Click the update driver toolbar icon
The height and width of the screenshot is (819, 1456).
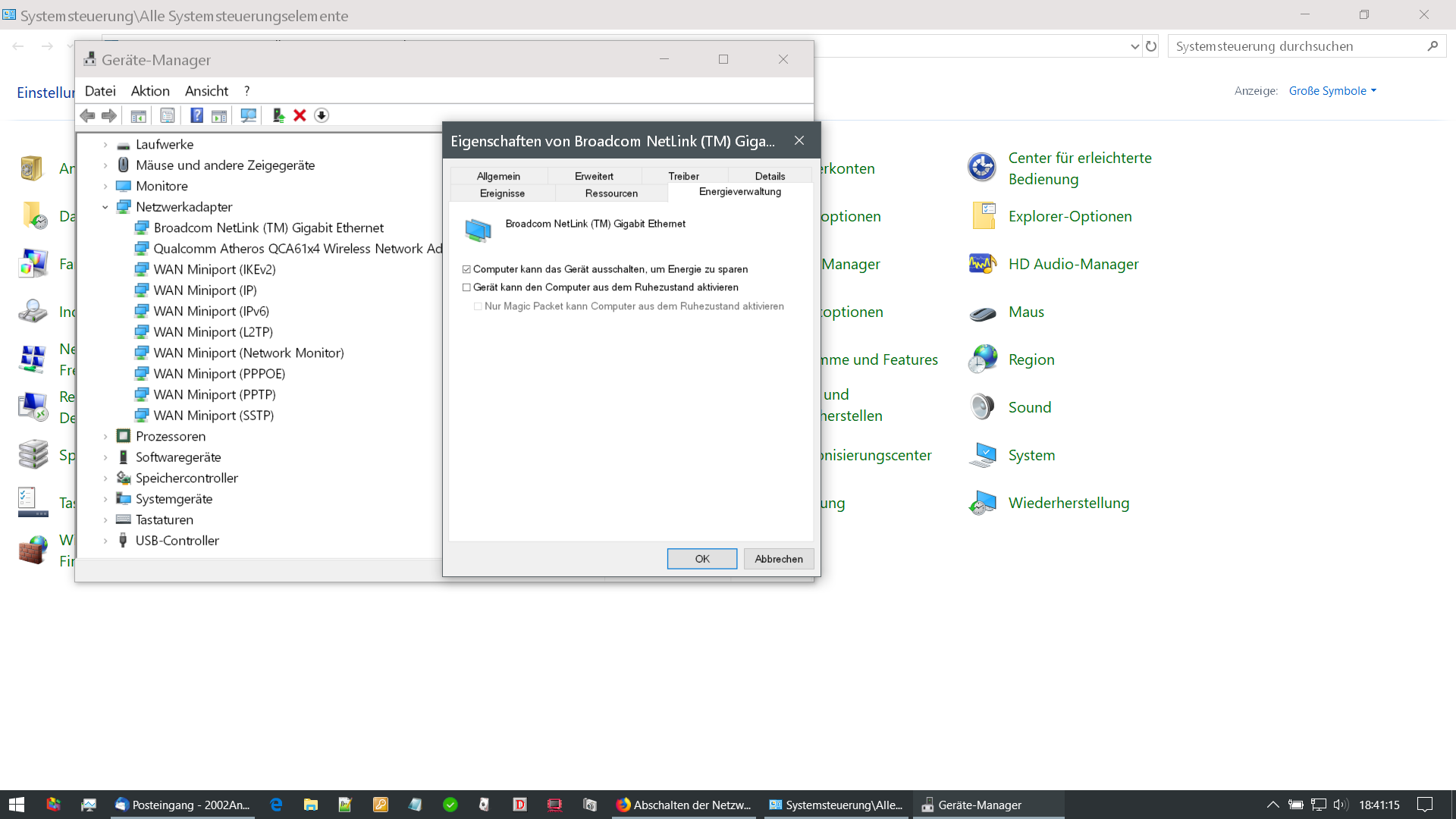pos(278,115)
